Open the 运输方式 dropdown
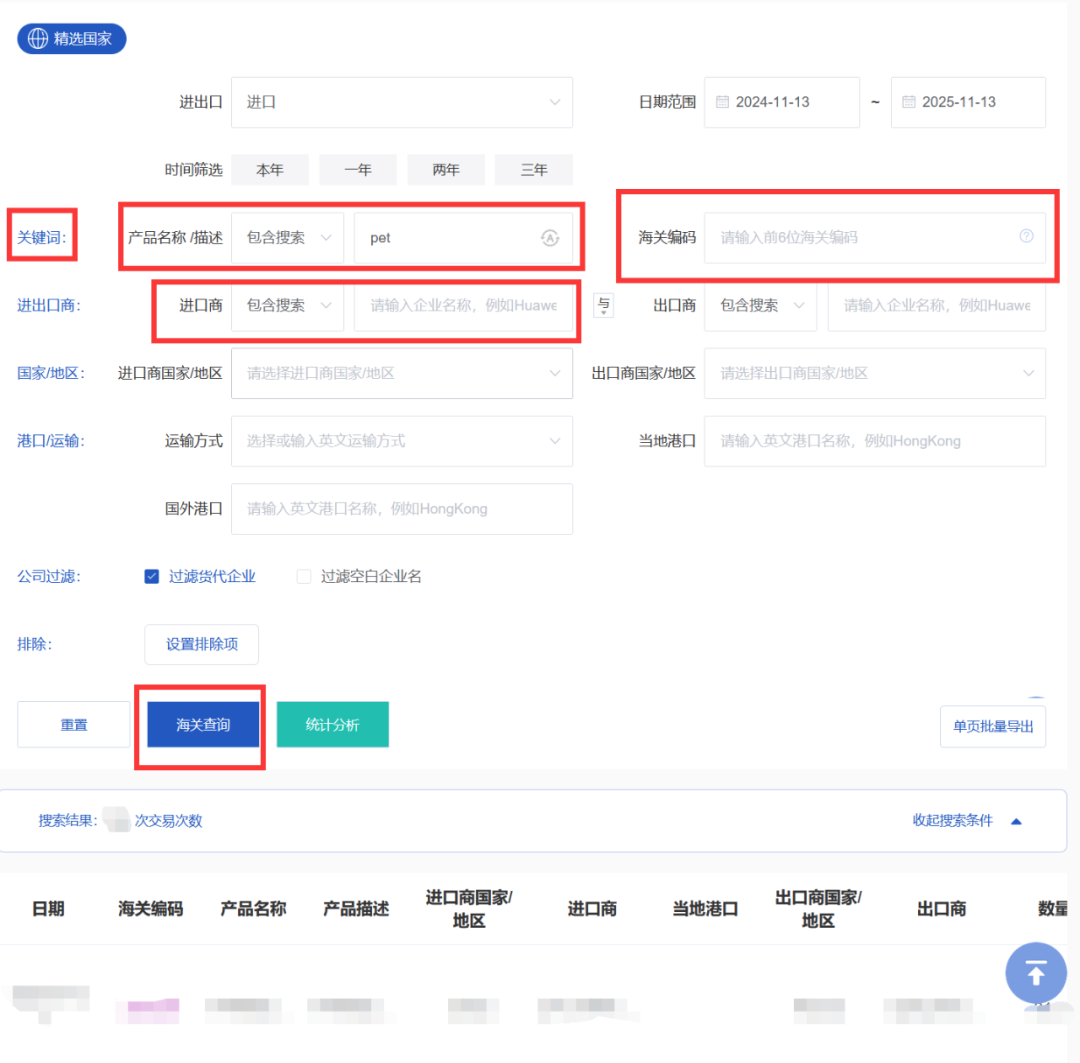The width and height of the screenshot is (1080, 1063). point(401,441)
